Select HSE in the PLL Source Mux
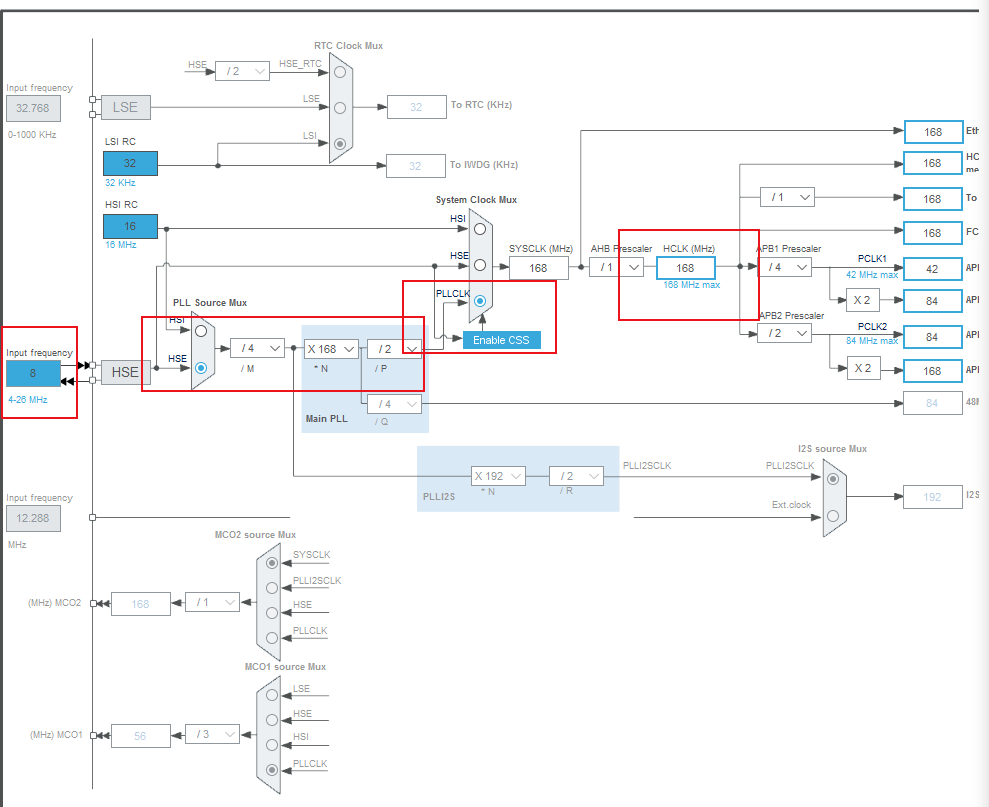Image resolution: width=989 pixels, height=807 pixels. (x=200, y=366)
